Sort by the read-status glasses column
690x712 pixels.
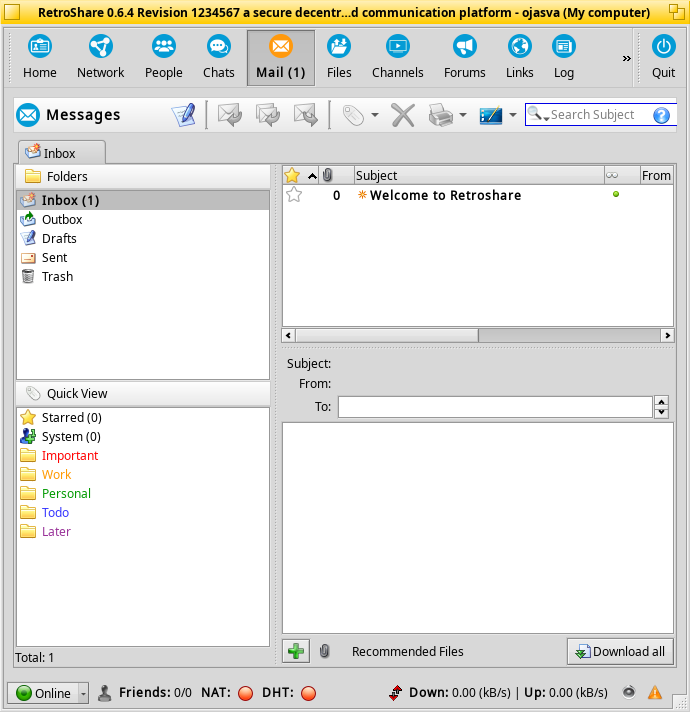click(x=622, y=175)
